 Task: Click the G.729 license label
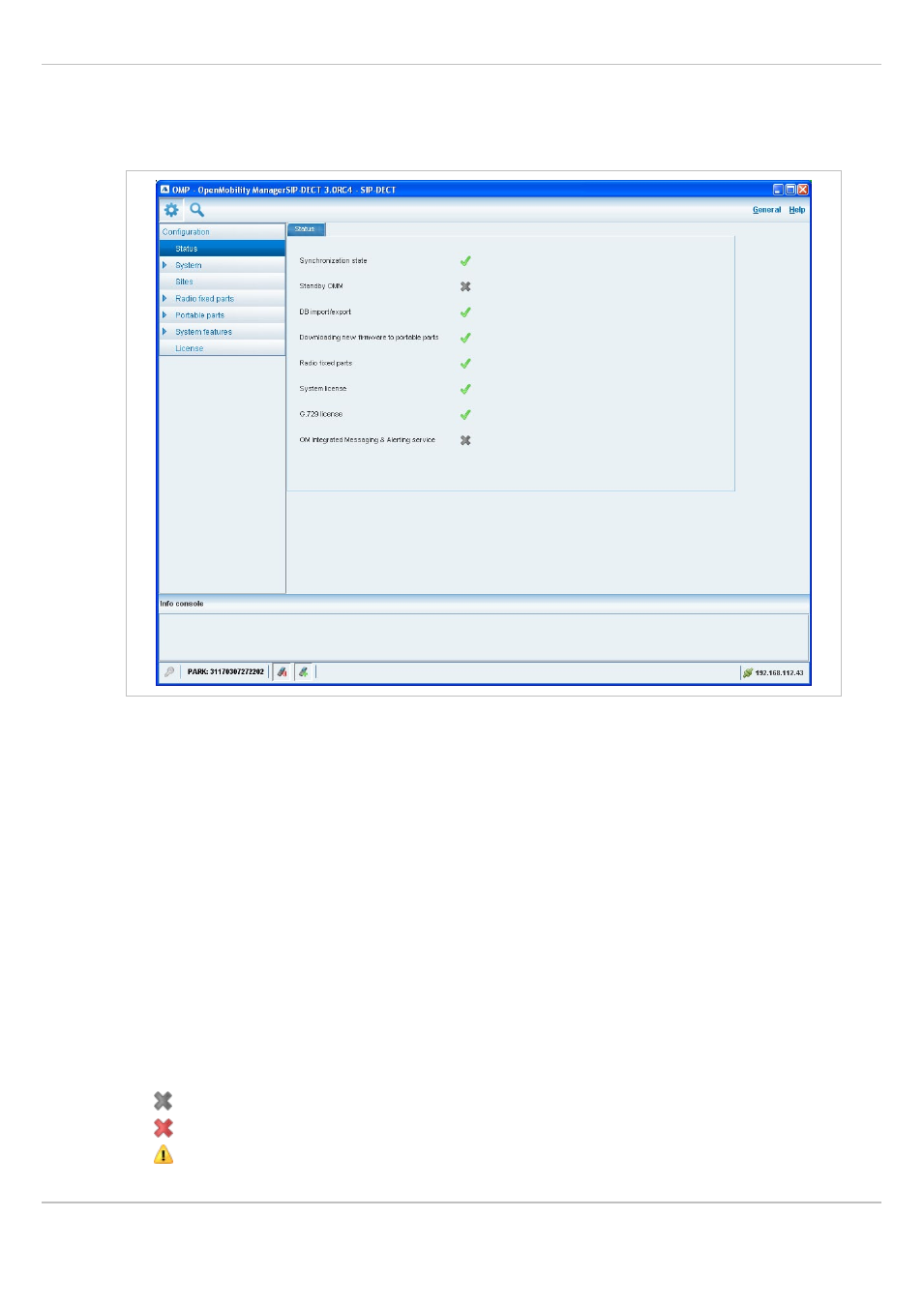pos(321,414)
